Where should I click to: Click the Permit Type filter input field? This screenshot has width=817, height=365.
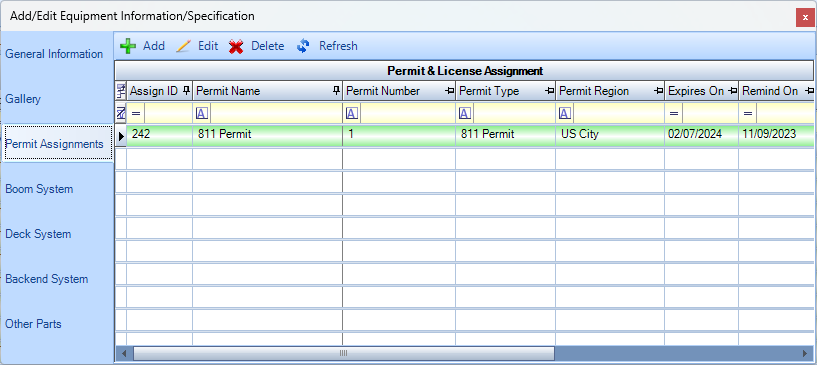514,113
